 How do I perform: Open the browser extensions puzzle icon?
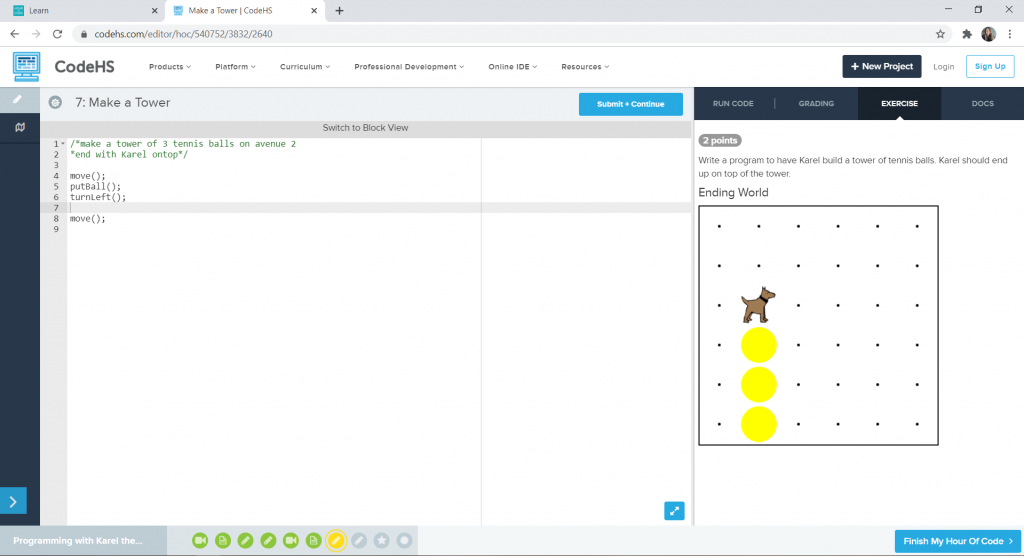pos(967,34)
